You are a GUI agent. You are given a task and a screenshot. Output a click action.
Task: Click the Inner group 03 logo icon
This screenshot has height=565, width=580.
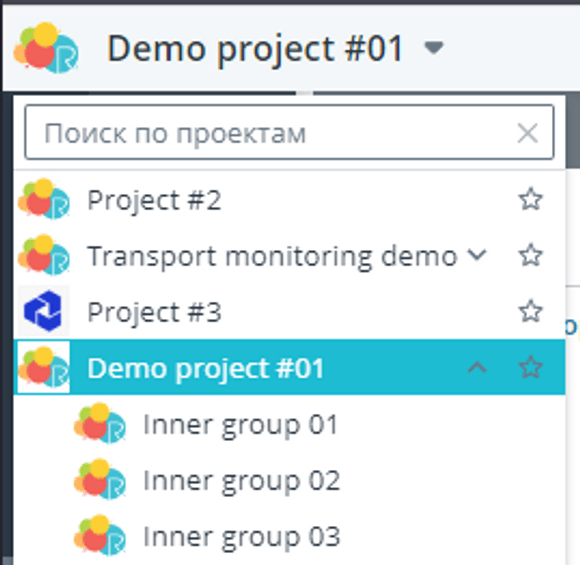pos(100,535)
